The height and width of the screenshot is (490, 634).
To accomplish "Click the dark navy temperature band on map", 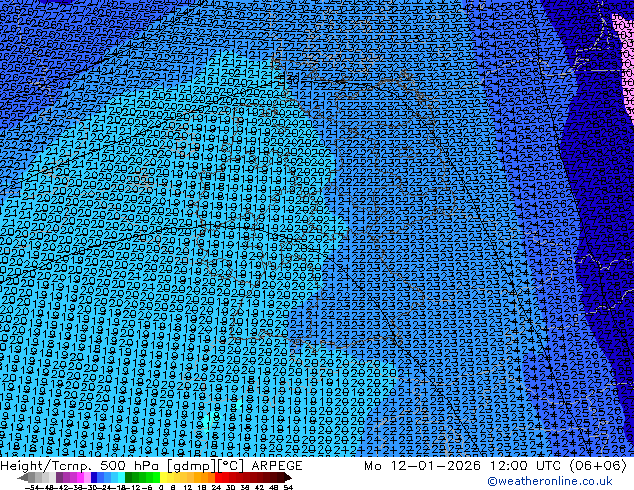I will coord(595,200).
